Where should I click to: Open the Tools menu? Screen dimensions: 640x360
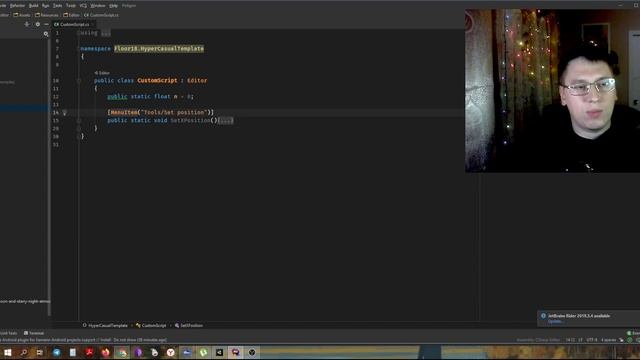71,6
